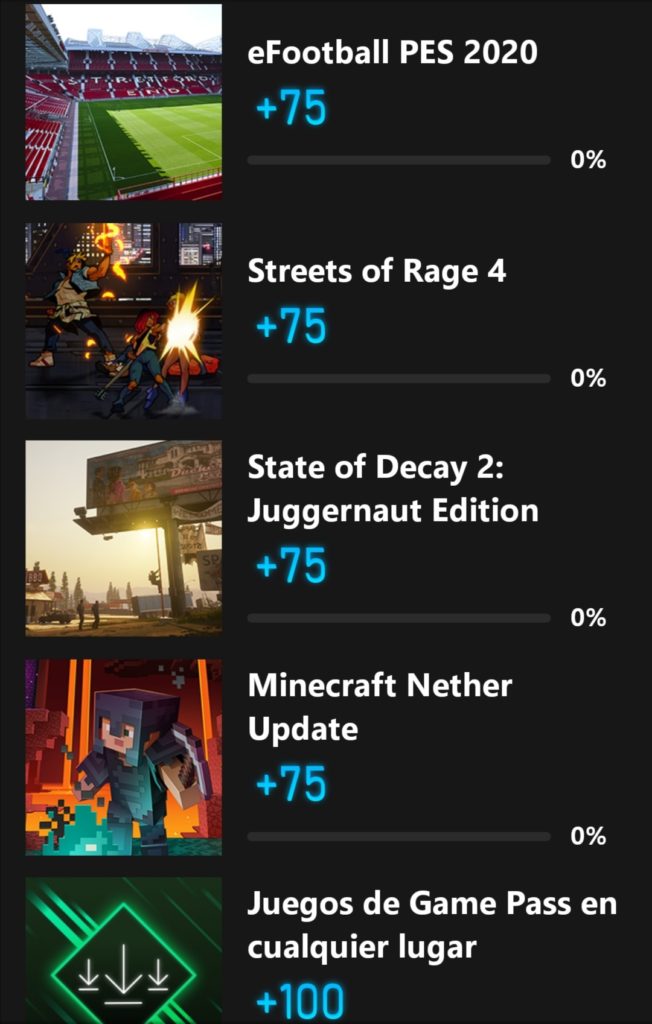652x1024 pixels.
Task: Tap the +75 points under Minecraft Nether Update
Action: pyautogui.click(x=291, y=785)
